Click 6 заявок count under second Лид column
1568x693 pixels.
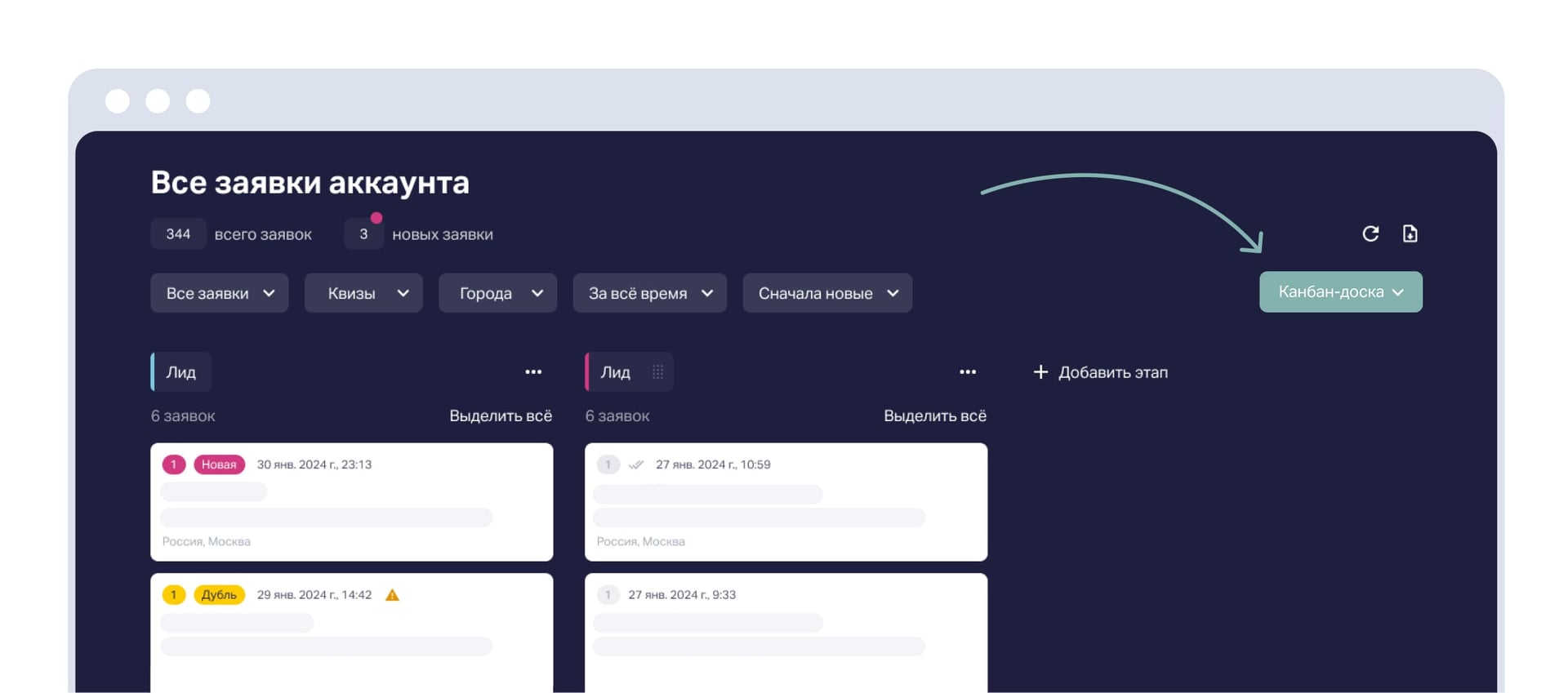[x=617, y=416]
